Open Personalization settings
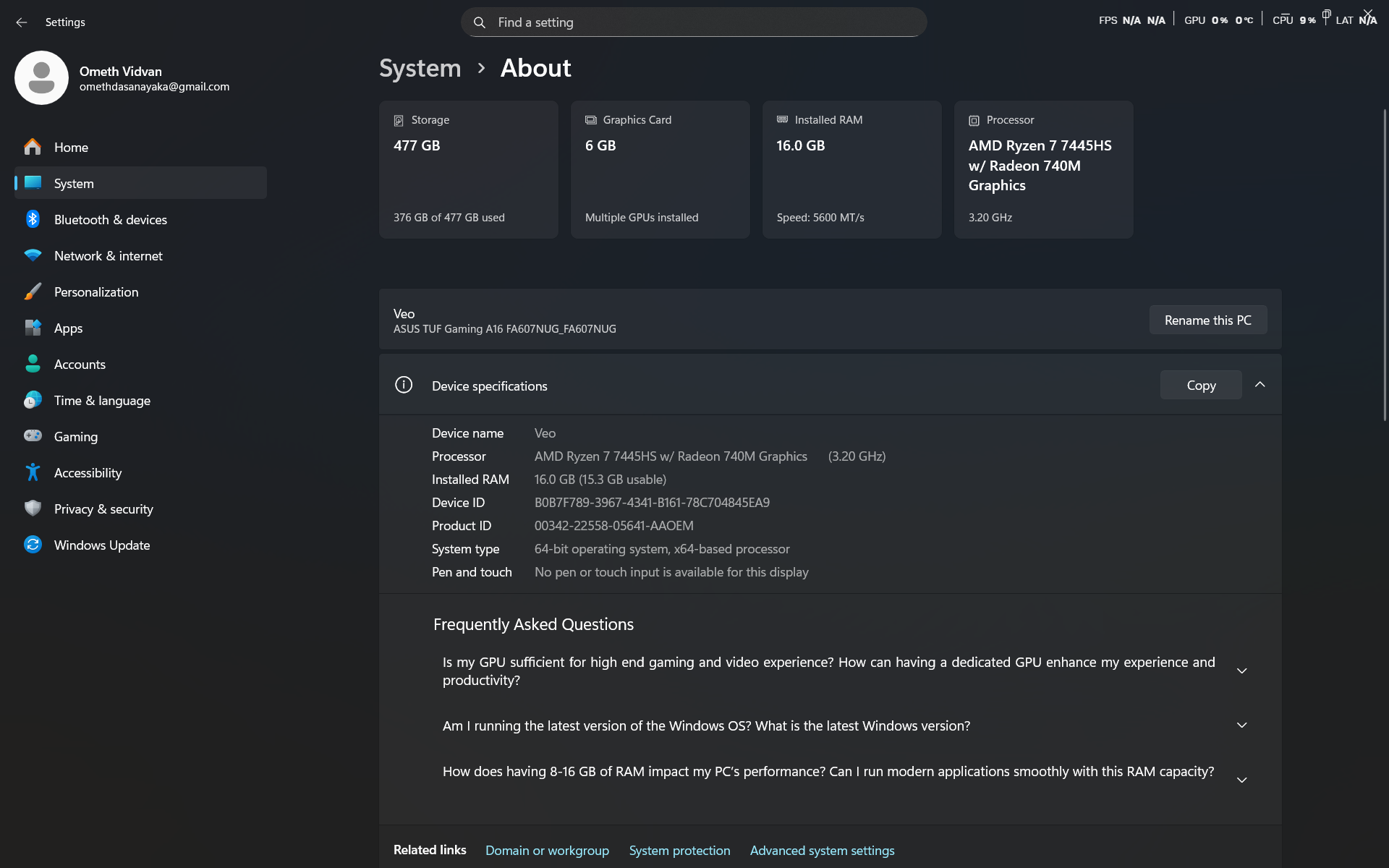1389x868 pixels. [140, 292]
